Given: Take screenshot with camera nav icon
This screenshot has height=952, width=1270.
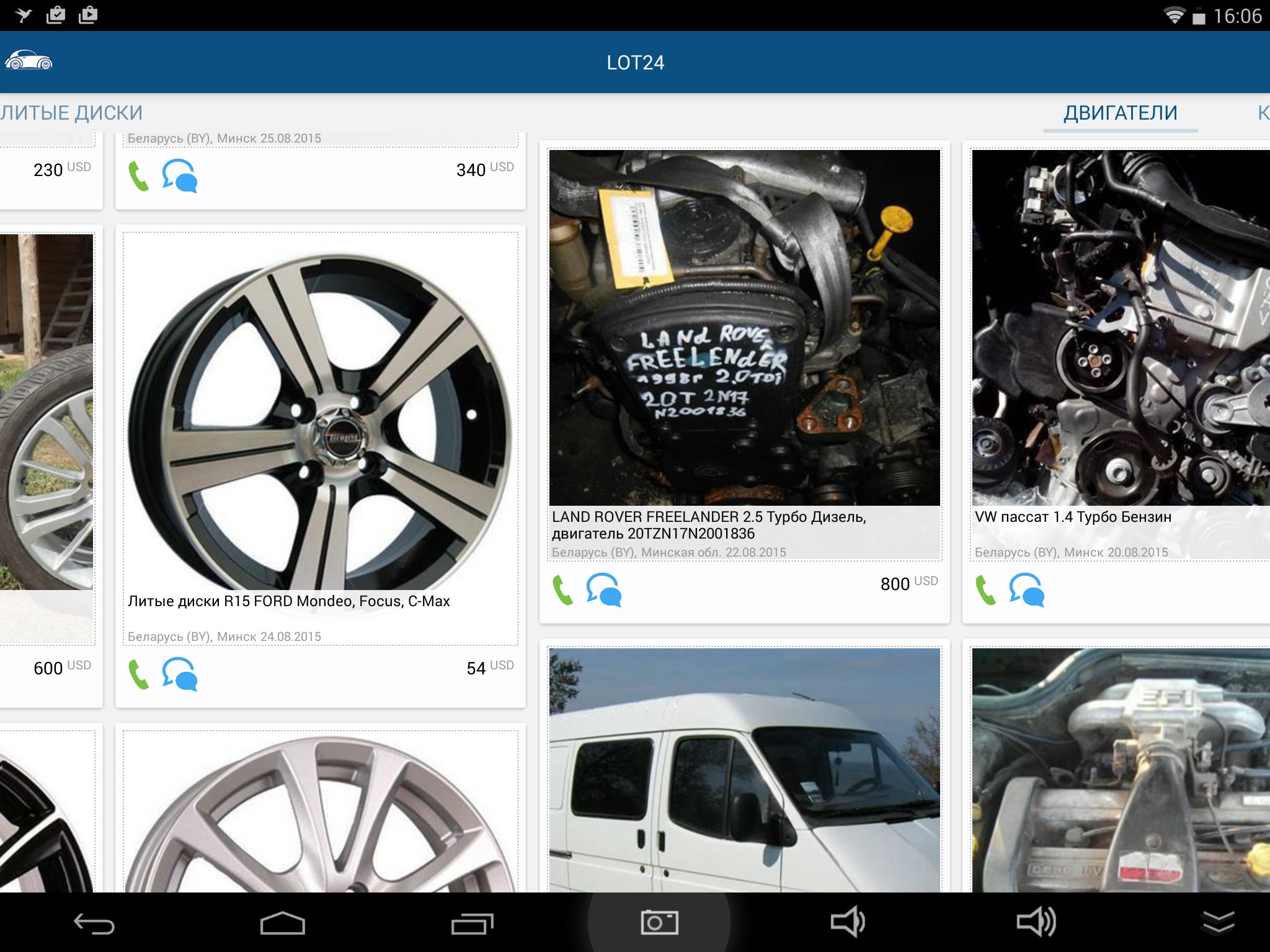Looking at the screenshot, I should pyautogui.click(x=659, y=923).
